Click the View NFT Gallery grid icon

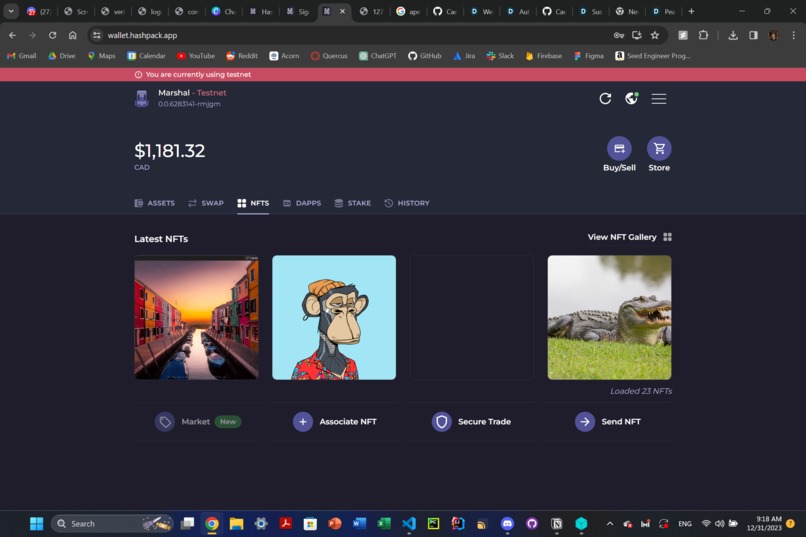click(x=667, y=237)
